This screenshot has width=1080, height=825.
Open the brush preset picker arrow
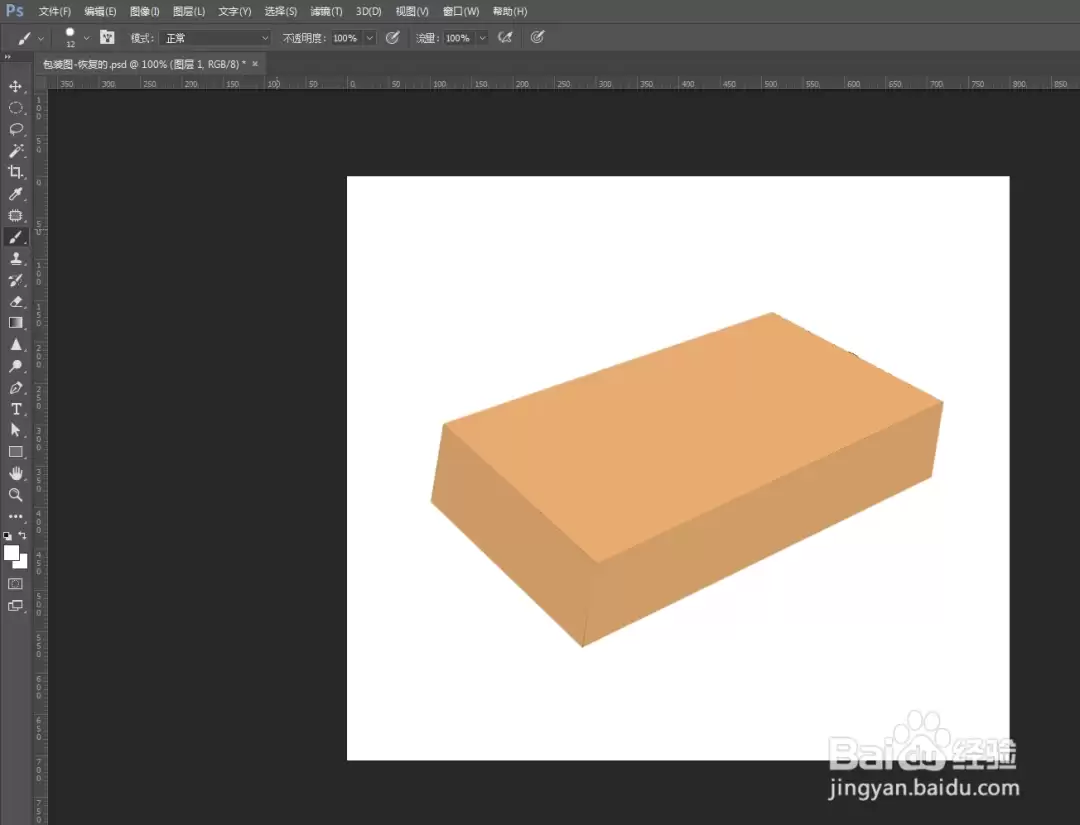point(86,38)
